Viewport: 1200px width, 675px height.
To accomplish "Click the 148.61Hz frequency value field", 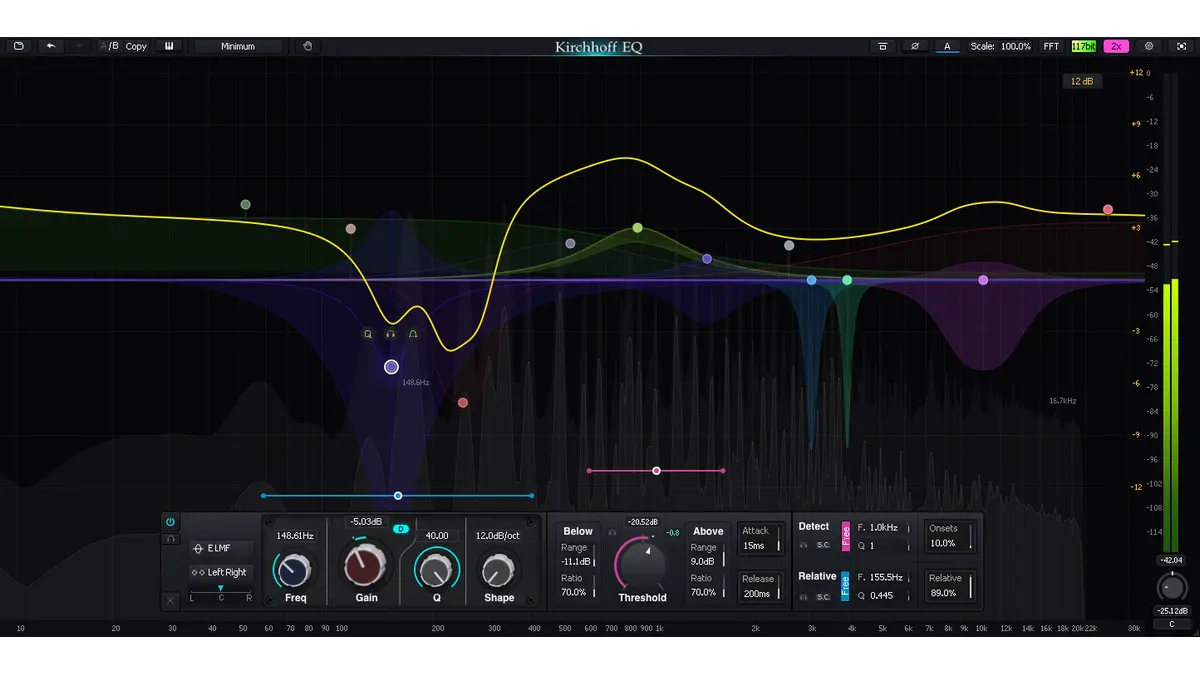I will tap(295, 536).
